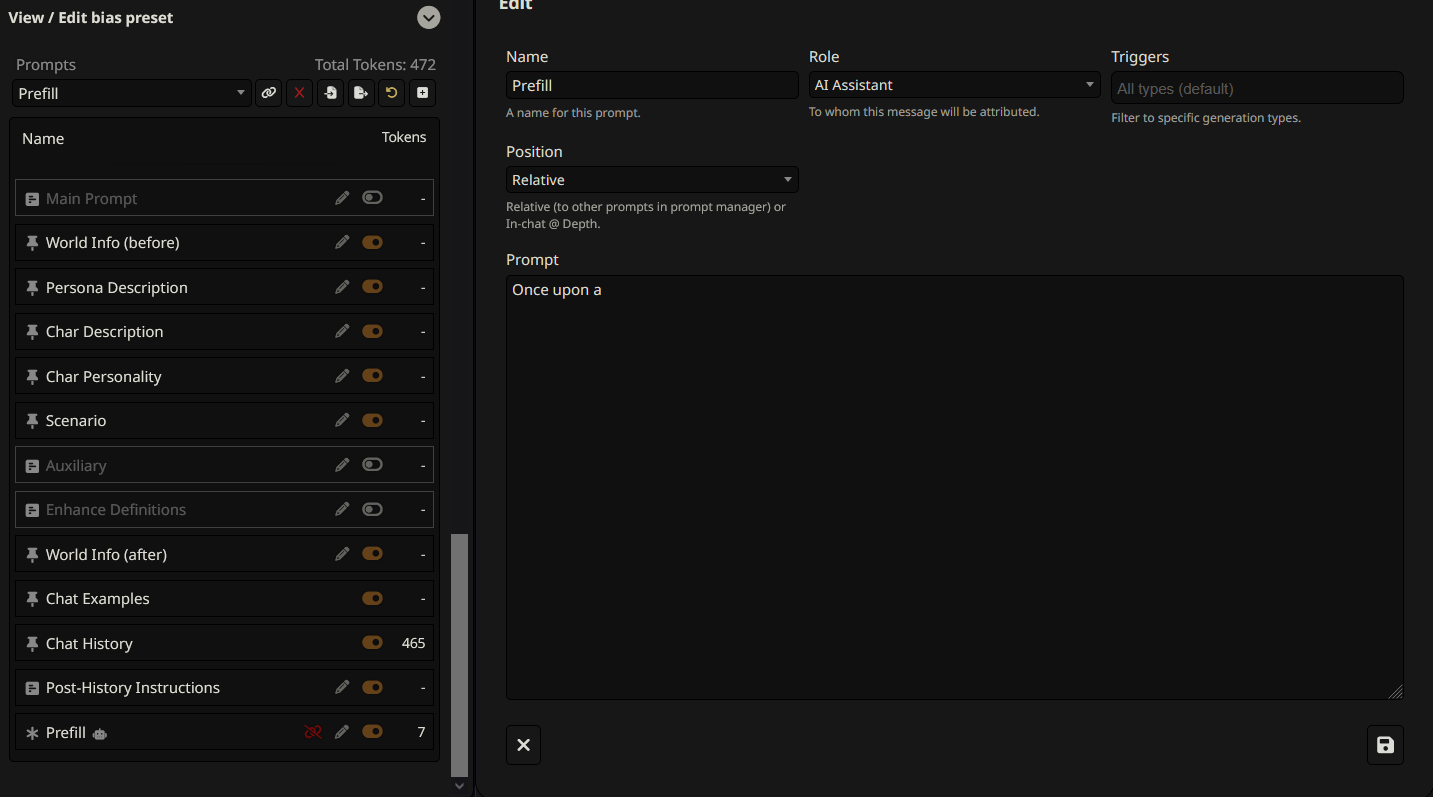Edit the World Info (after) prompt
Viewport: 1433px width, 797px height.
pos(342,554)
